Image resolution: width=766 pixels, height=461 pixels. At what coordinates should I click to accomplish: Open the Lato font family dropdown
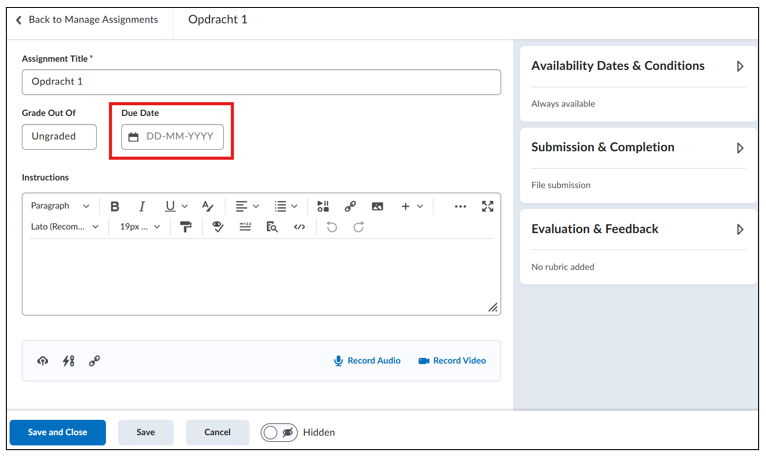pyautogui.click(x=64, y=227)
